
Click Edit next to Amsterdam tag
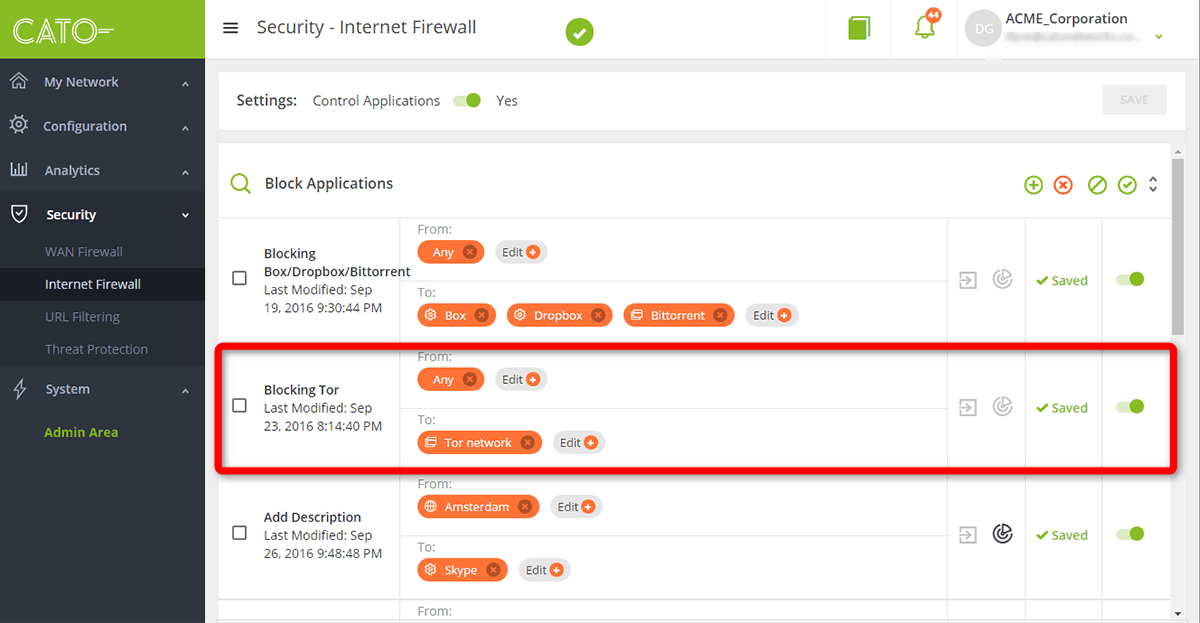[577, 507]
